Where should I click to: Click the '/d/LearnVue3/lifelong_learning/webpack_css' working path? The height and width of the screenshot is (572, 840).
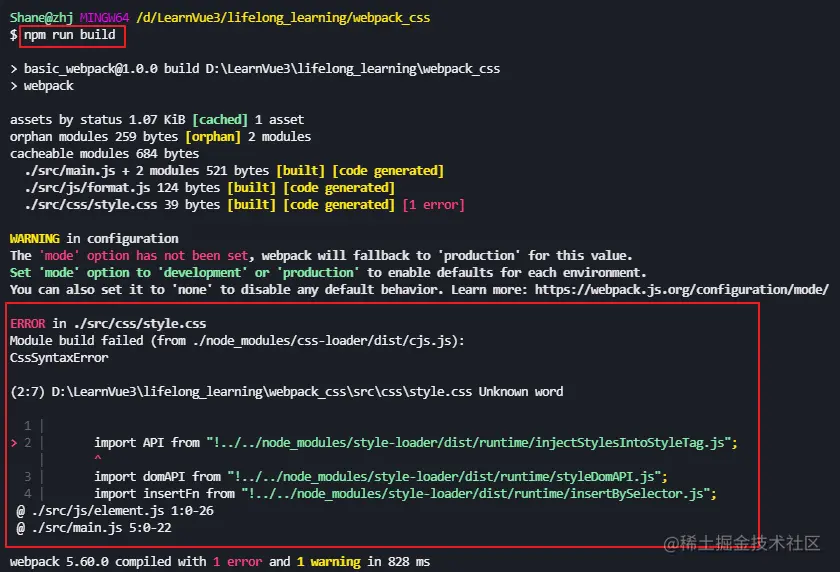coord(283,18)
